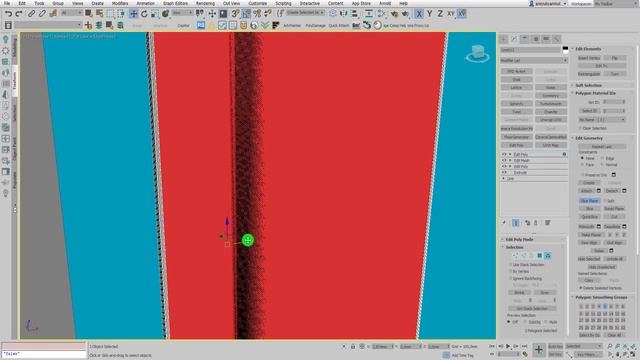Open the Utilities command panel tab

pyautogui.click(x=556, y=39)
